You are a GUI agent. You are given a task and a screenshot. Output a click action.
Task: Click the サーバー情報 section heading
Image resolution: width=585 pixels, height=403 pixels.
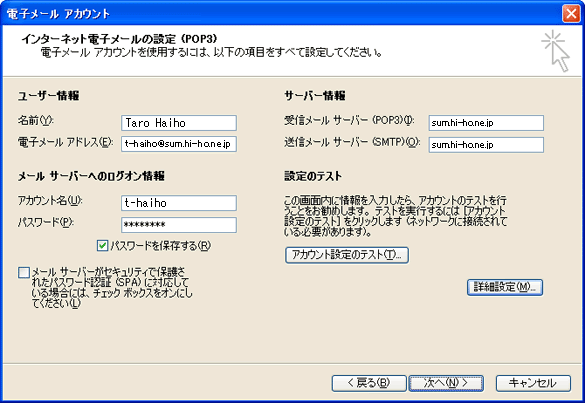tap(315, 96)
